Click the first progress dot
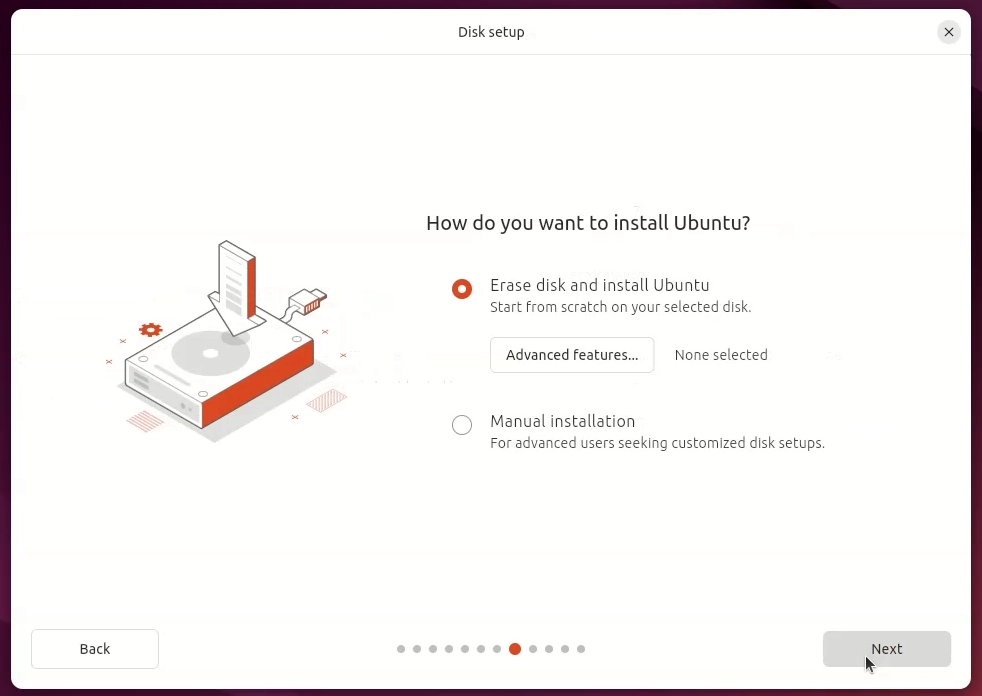Viewport: 982px width, 696px height. [401, 649]
